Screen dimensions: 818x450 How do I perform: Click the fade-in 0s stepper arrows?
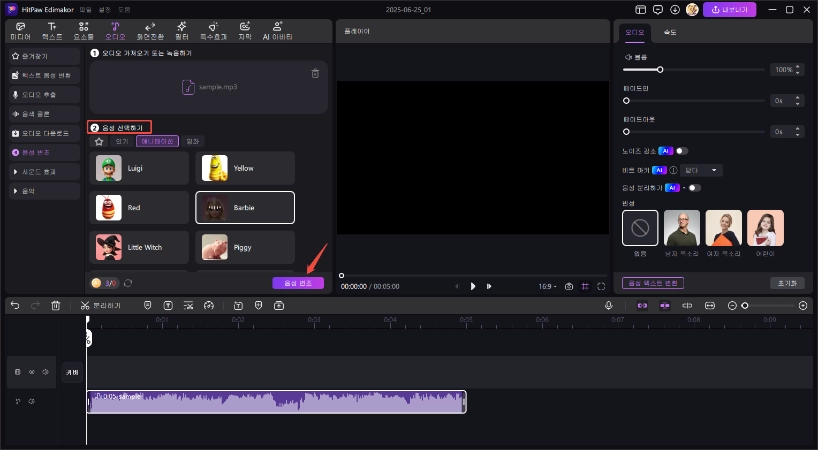(x=797, y=101)
